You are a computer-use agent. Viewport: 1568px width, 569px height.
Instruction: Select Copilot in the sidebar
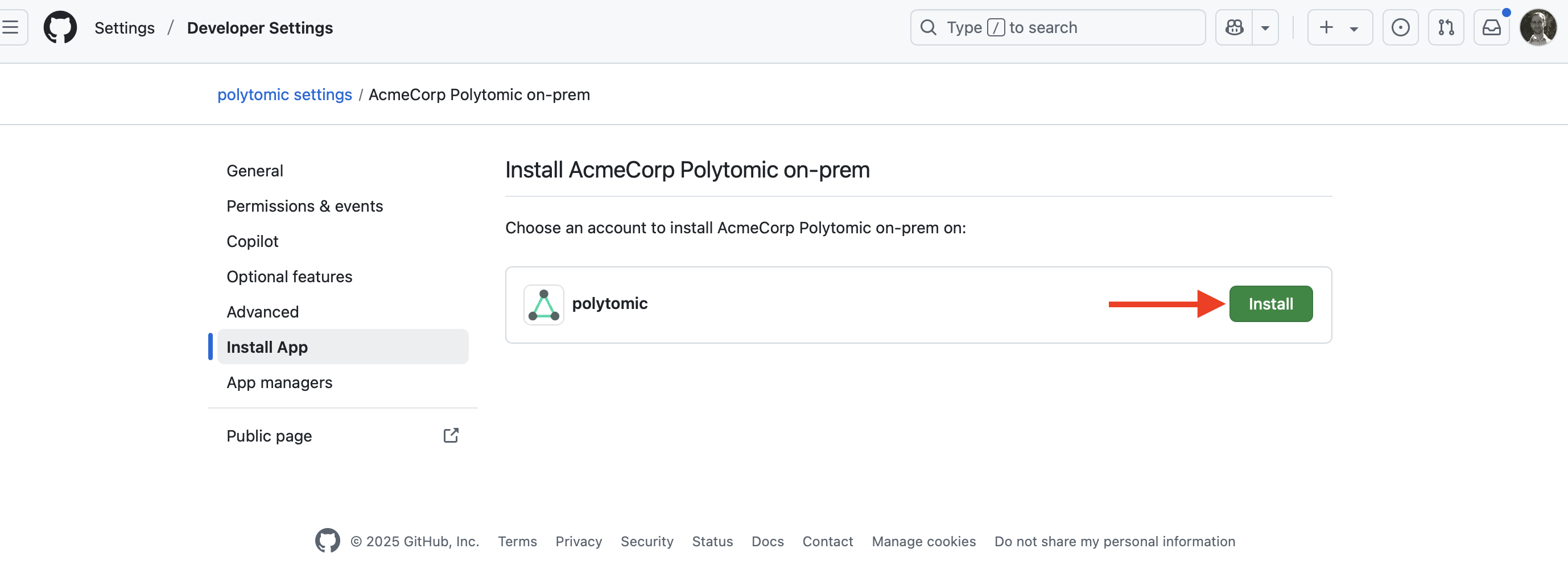pyautogui.click(x=343, y=242)
